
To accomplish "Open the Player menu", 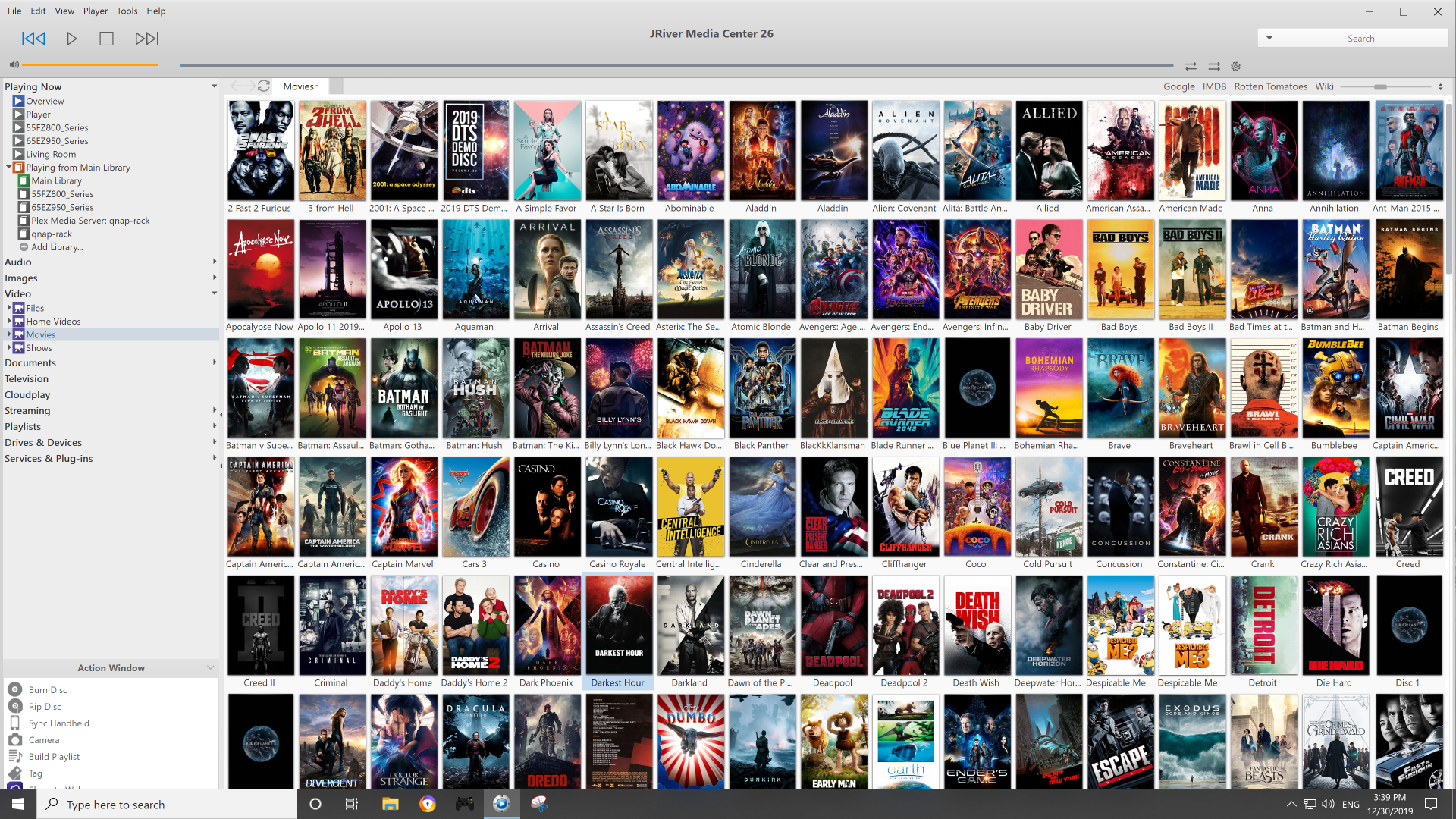I will tap(96, 11).
